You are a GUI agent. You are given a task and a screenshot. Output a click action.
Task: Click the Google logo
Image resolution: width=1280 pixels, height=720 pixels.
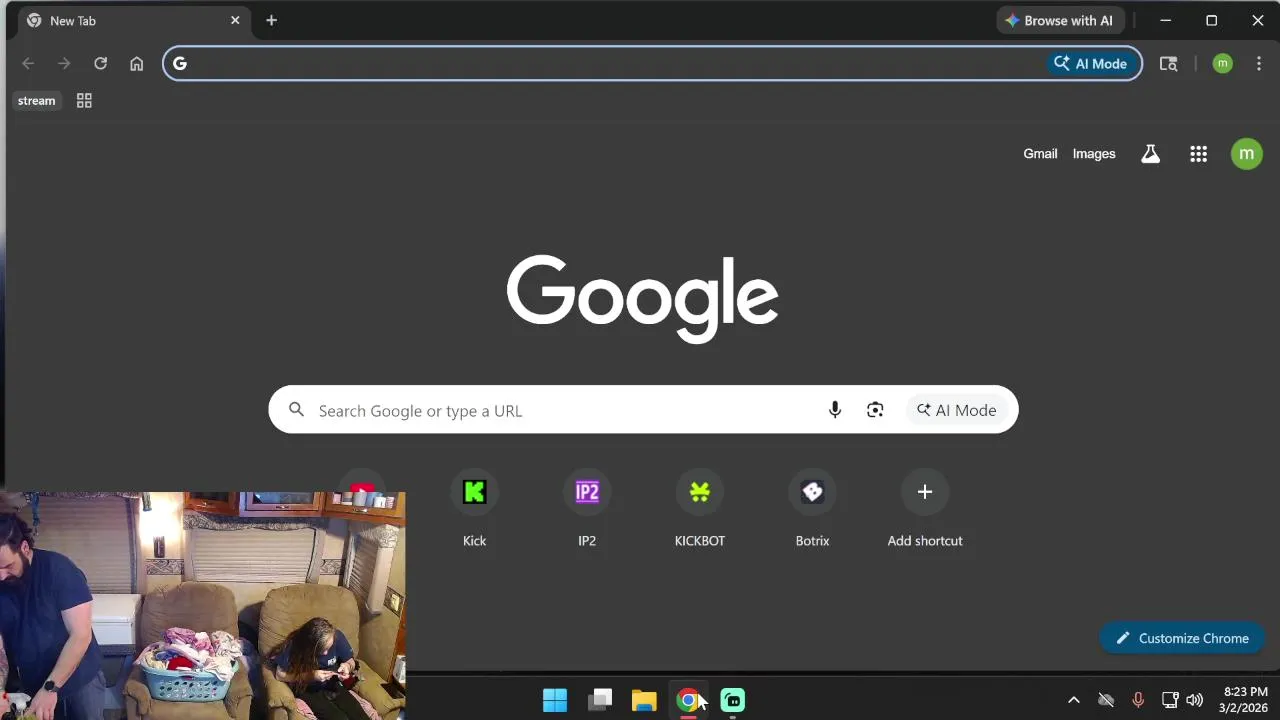click(642, 298)
